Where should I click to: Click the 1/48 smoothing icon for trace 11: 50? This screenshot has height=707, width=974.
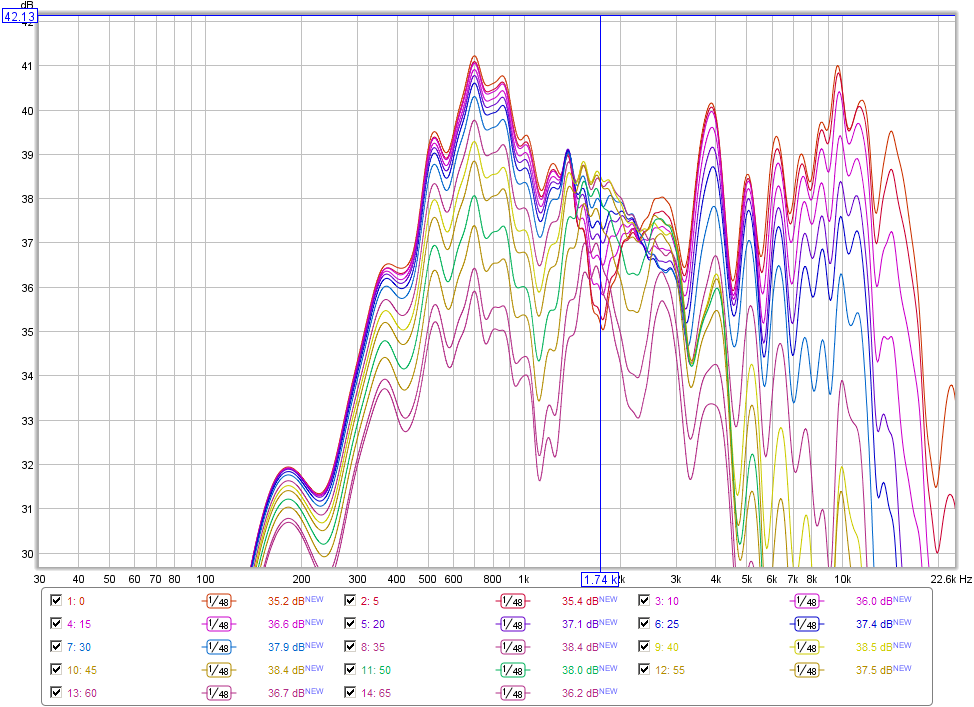512,670
